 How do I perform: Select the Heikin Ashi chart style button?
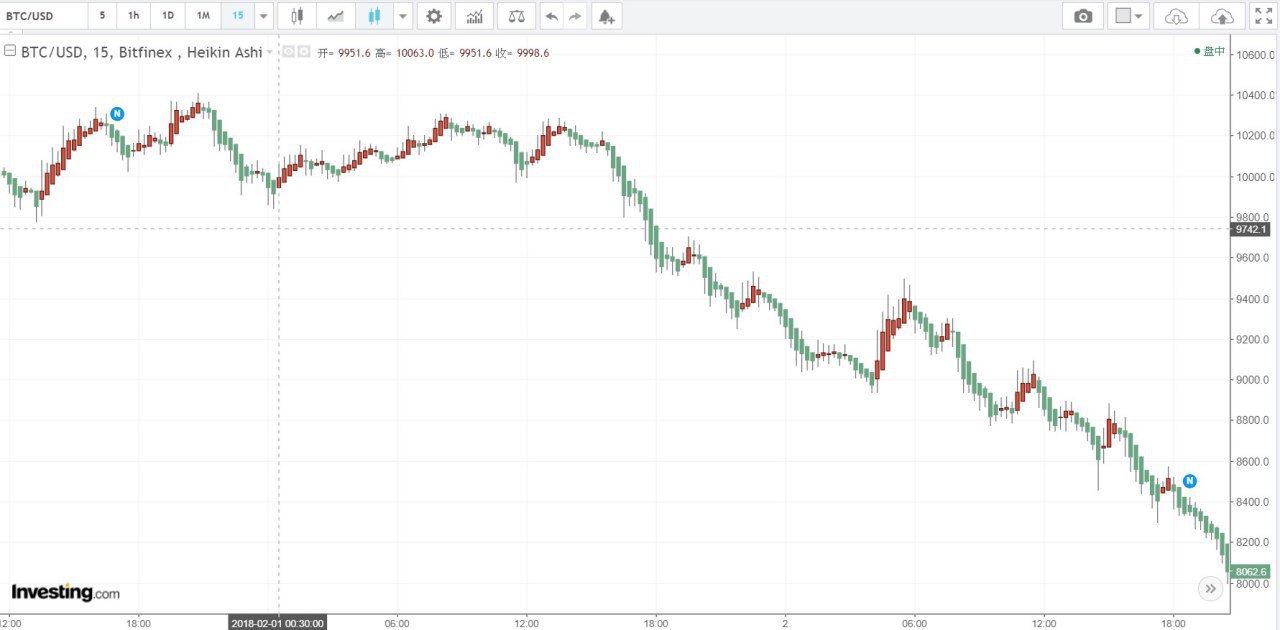tap(374, 16)
